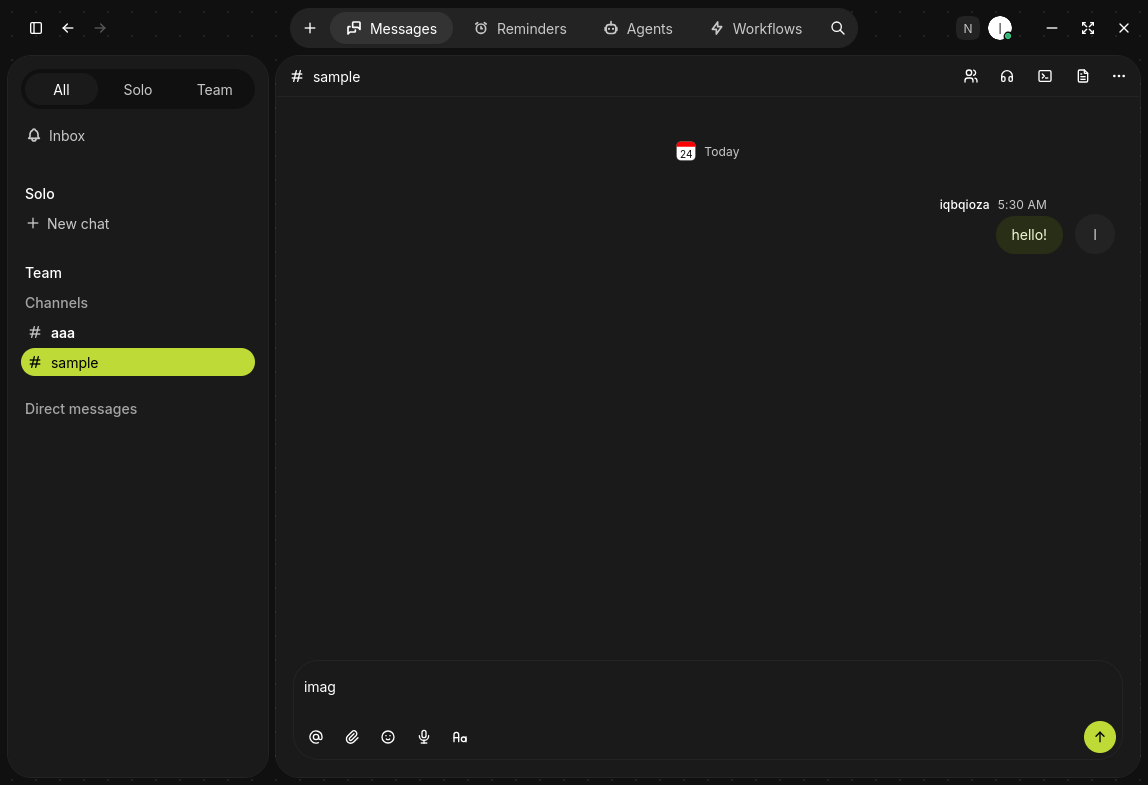Go back with the left arrow
This screenshot has height=785, width=1148.
[x=68, y=28]
